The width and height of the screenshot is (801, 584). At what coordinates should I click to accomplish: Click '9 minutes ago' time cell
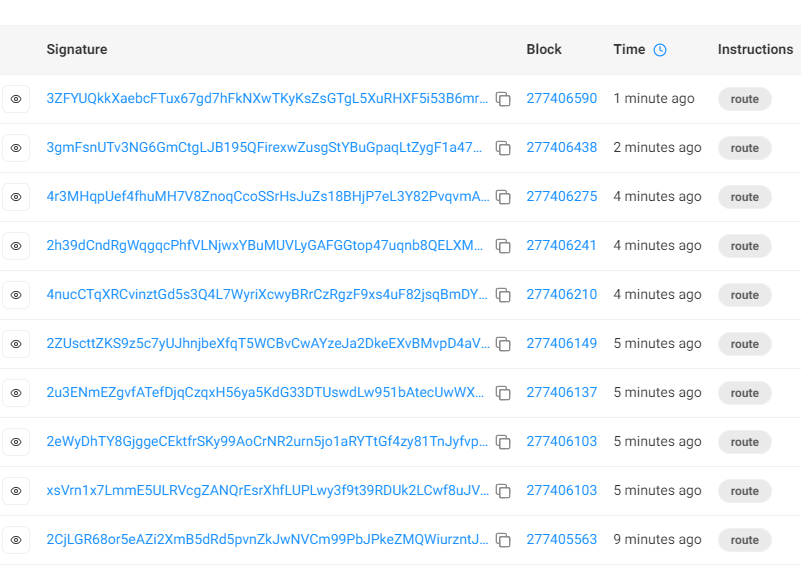pos(657,540)
